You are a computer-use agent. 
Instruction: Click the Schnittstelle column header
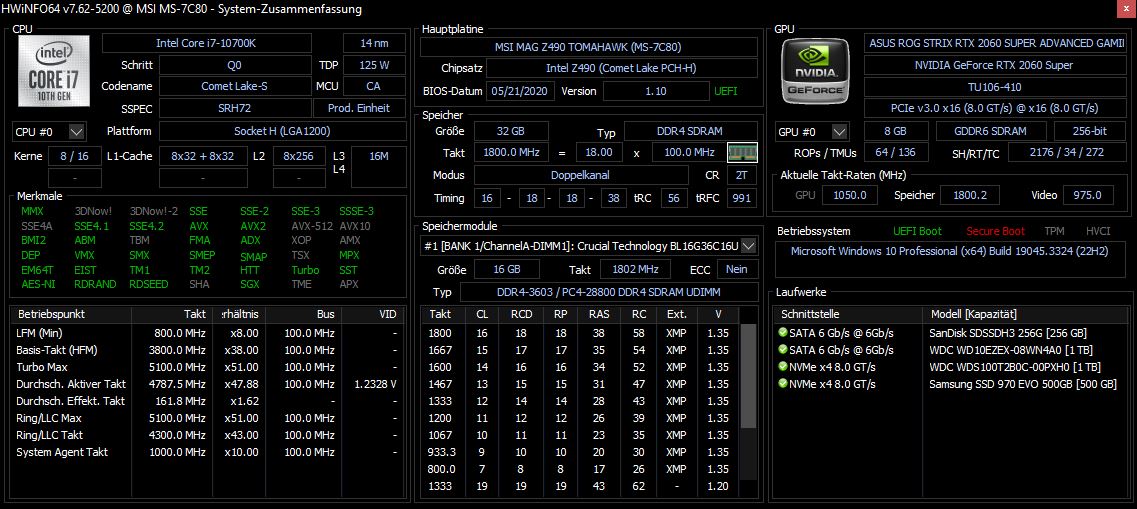847,315
